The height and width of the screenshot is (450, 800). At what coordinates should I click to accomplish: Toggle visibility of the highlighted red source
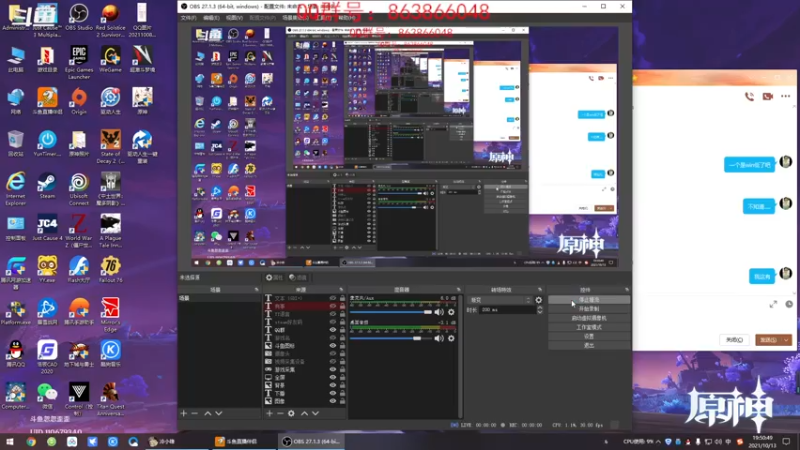[x=333, y=306]
